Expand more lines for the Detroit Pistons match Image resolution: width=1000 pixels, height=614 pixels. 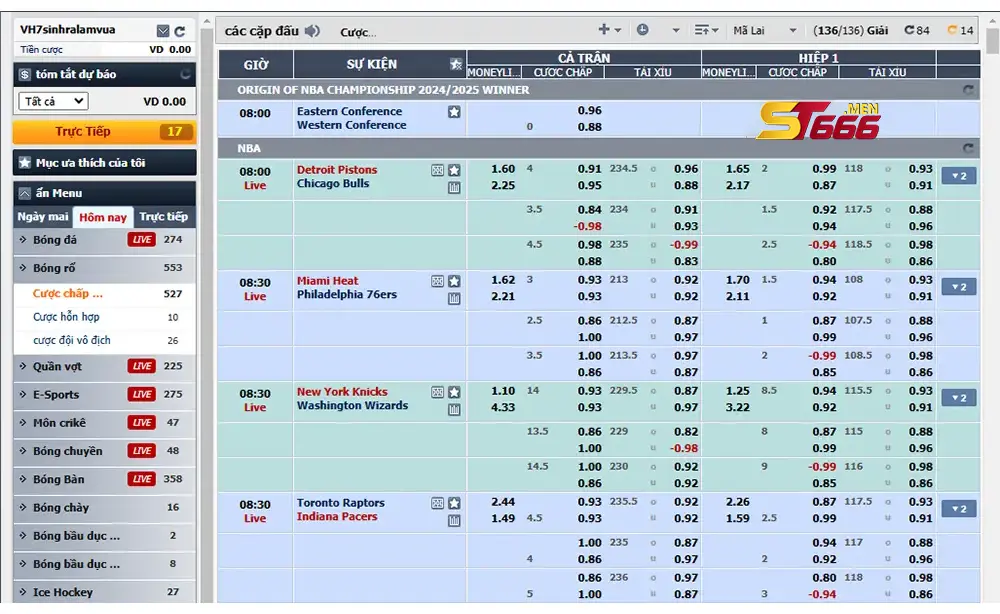click(x=959, y=176)
